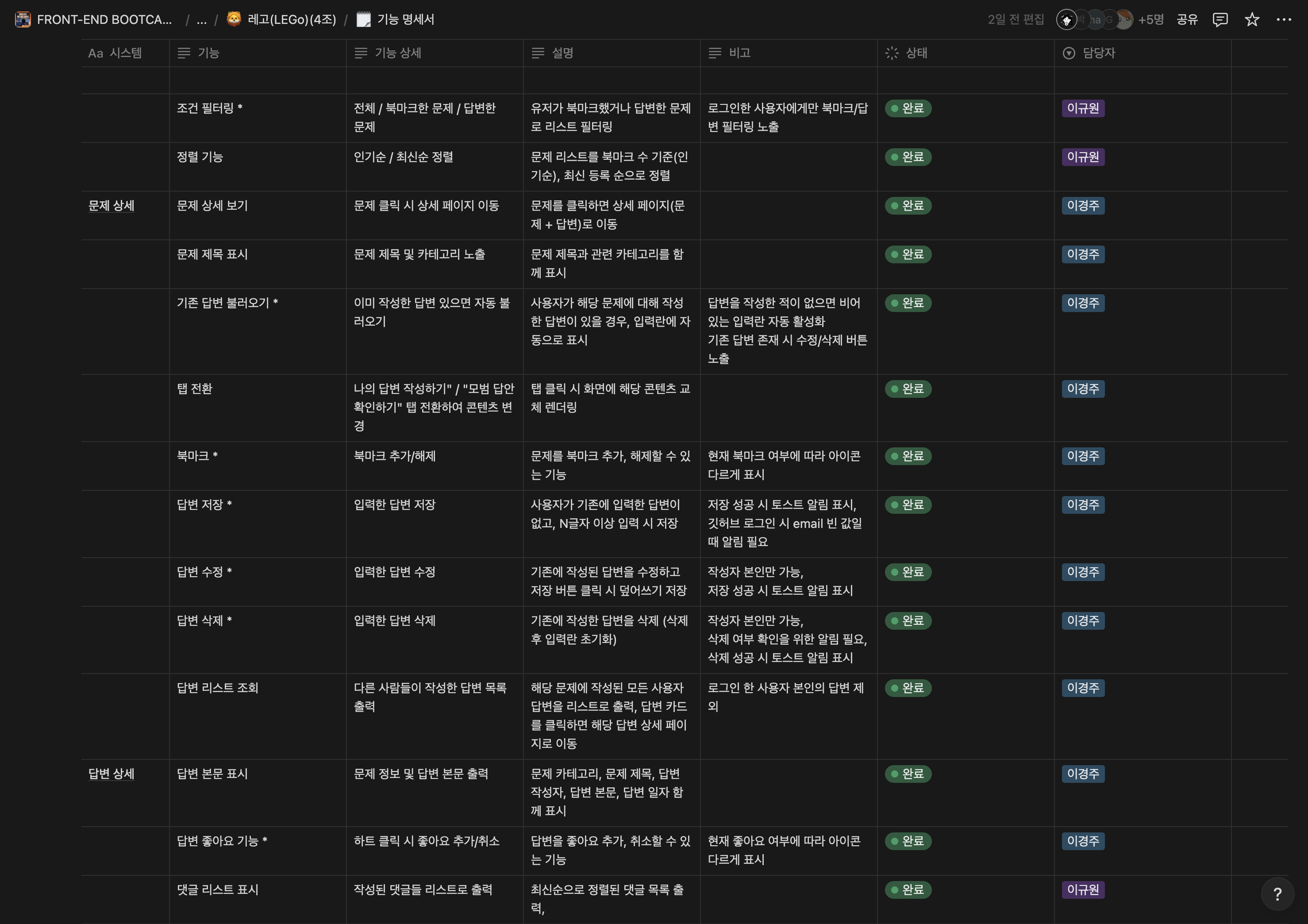
Task: Open the comments panel icon
Action: (1220, 20)
